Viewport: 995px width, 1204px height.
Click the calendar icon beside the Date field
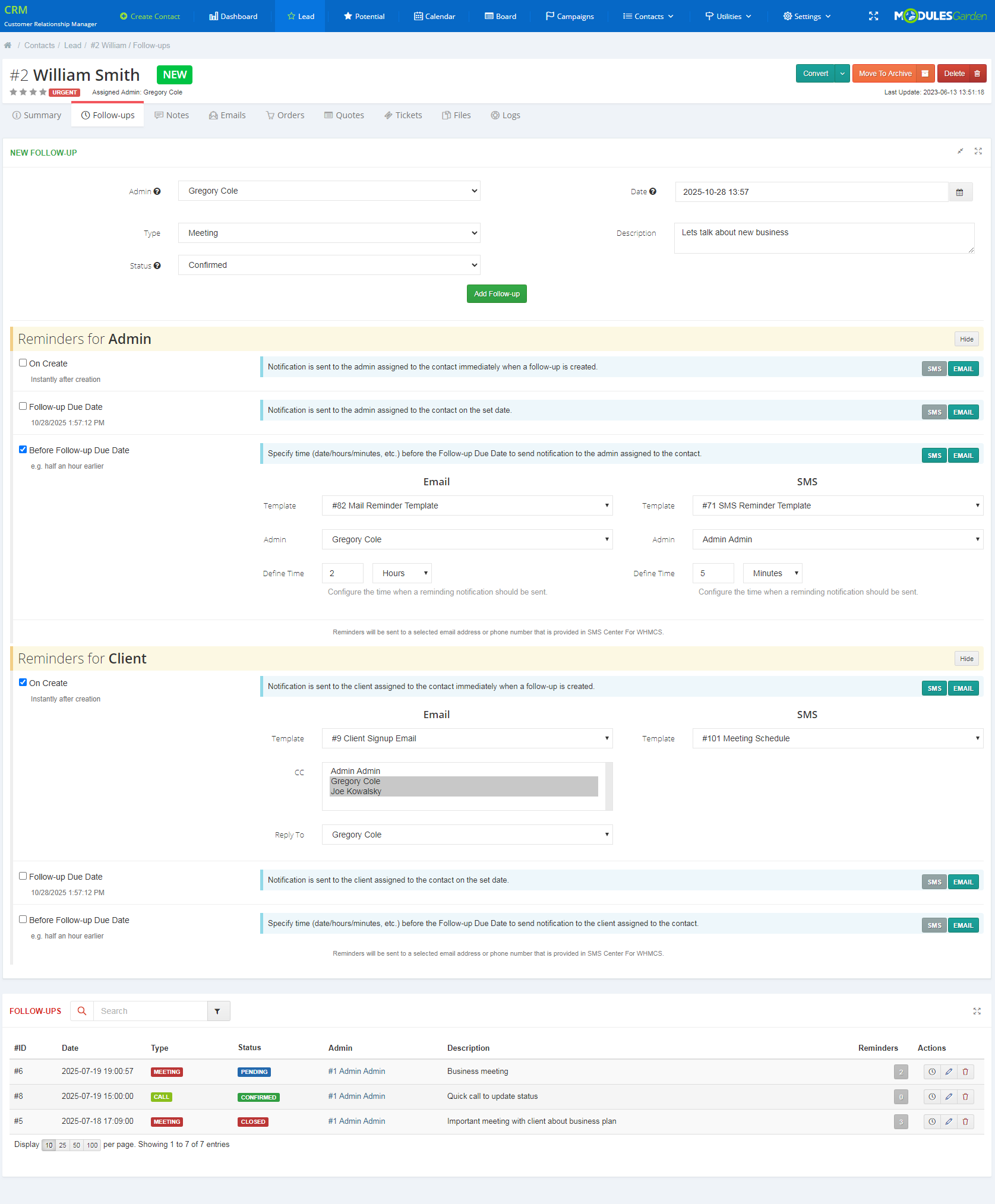960,191
